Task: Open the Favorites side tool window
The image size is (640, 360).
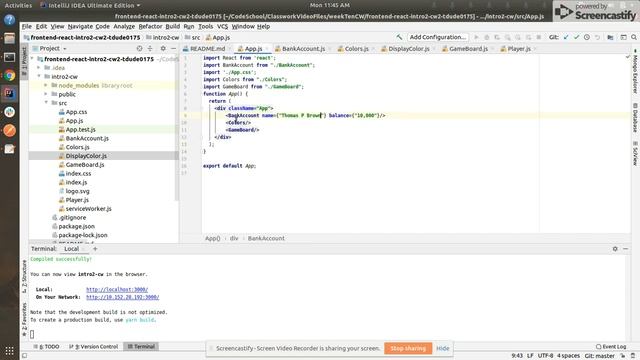Action: [24, 319]
